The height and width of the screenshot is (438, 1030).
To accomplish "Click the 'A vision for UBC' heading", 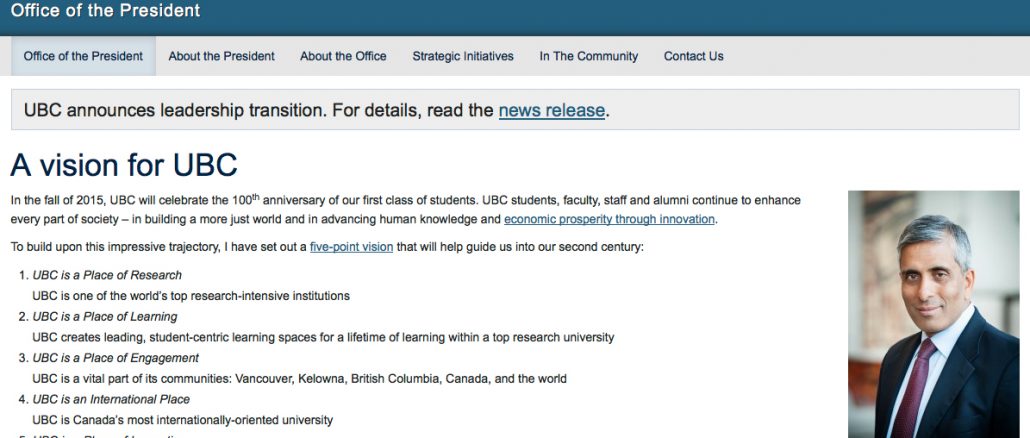I will 124,164.
